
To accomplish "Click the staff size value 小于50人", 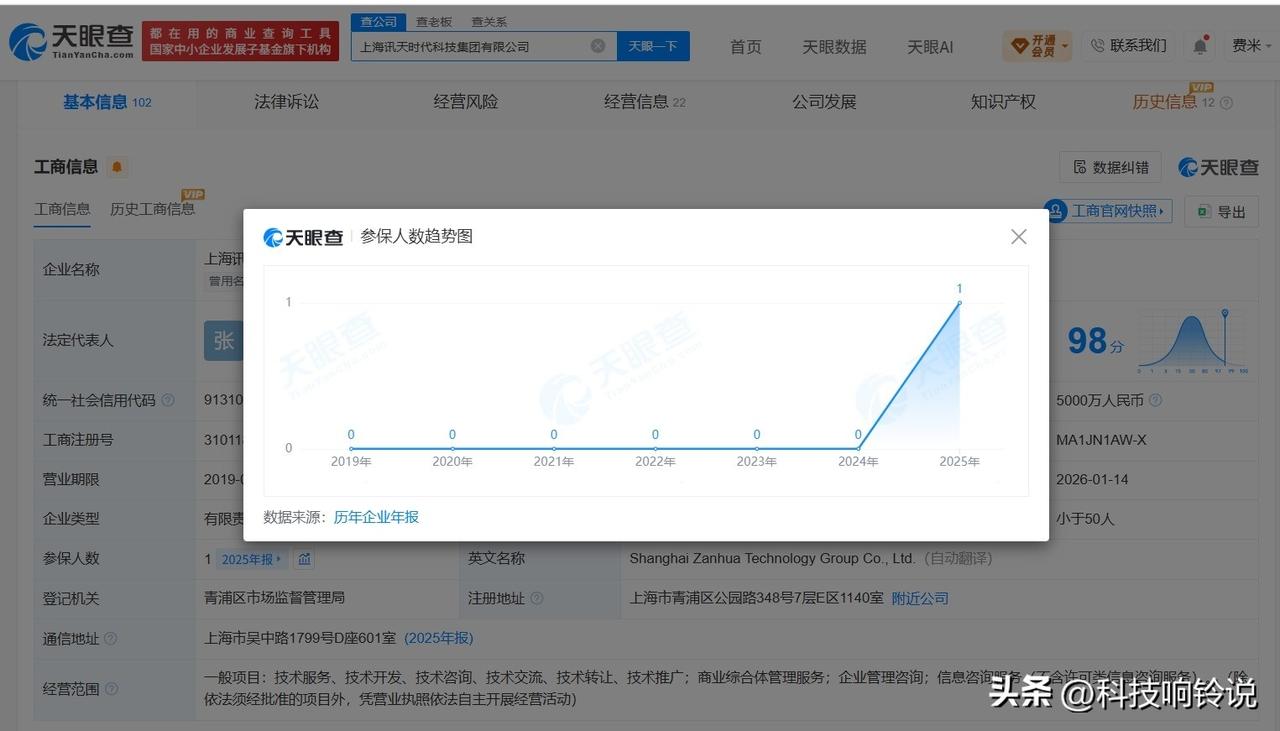I will click(1085, 519).
